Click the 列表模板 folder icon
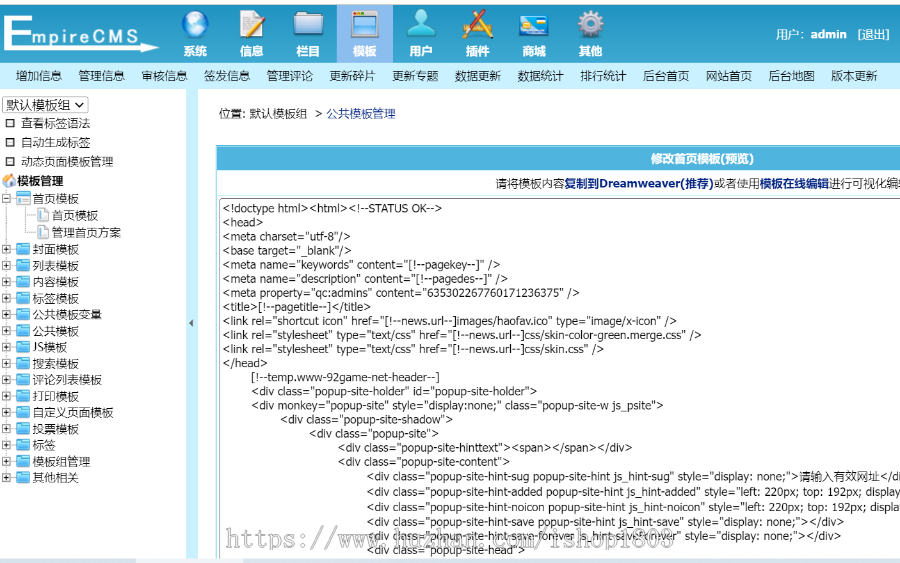This screenshot has height=563, width=900. [23, 265]
